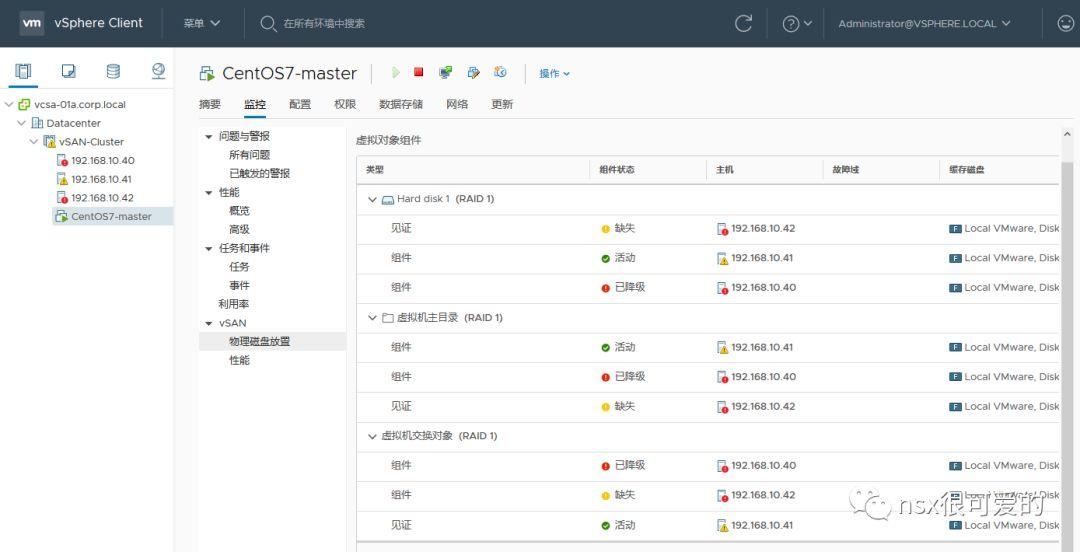Click the vm logo in header
Image resolution: width=1080 pixels, height=552 pixels.
(32, 23)
